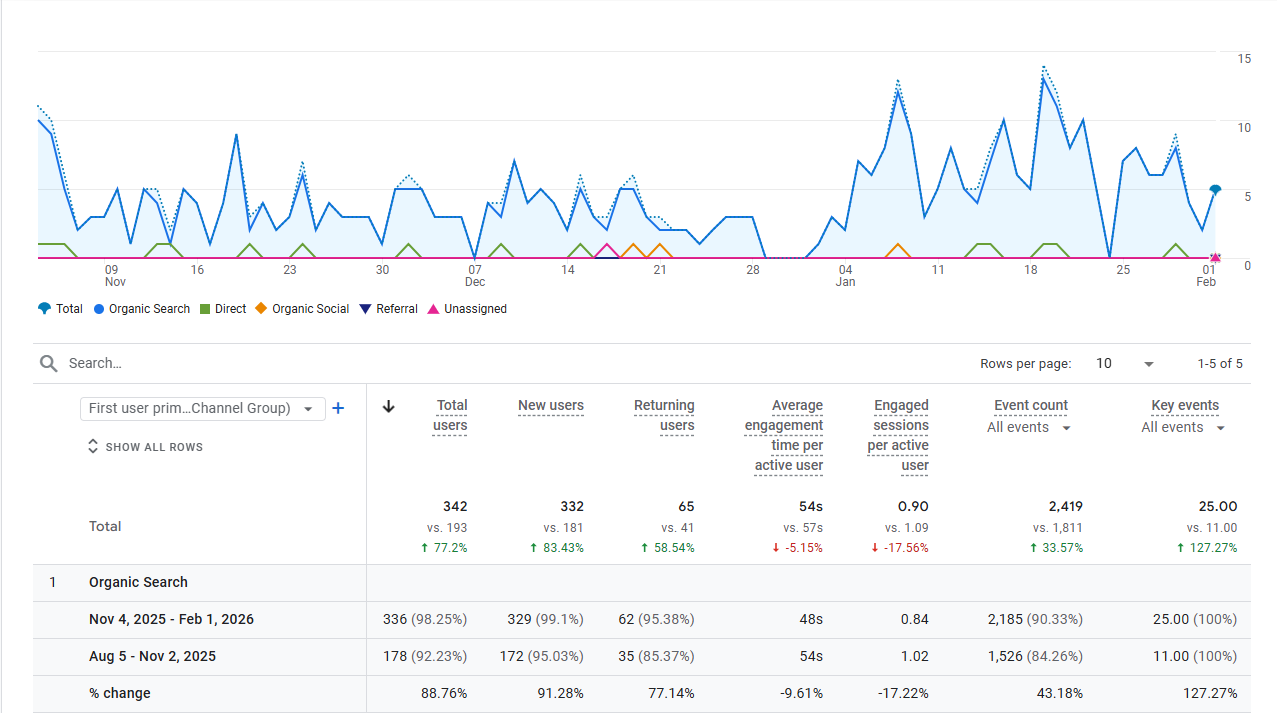Click the blue data point at Feb 1
Screen dimensions: 1277x713
[1214, 189]
